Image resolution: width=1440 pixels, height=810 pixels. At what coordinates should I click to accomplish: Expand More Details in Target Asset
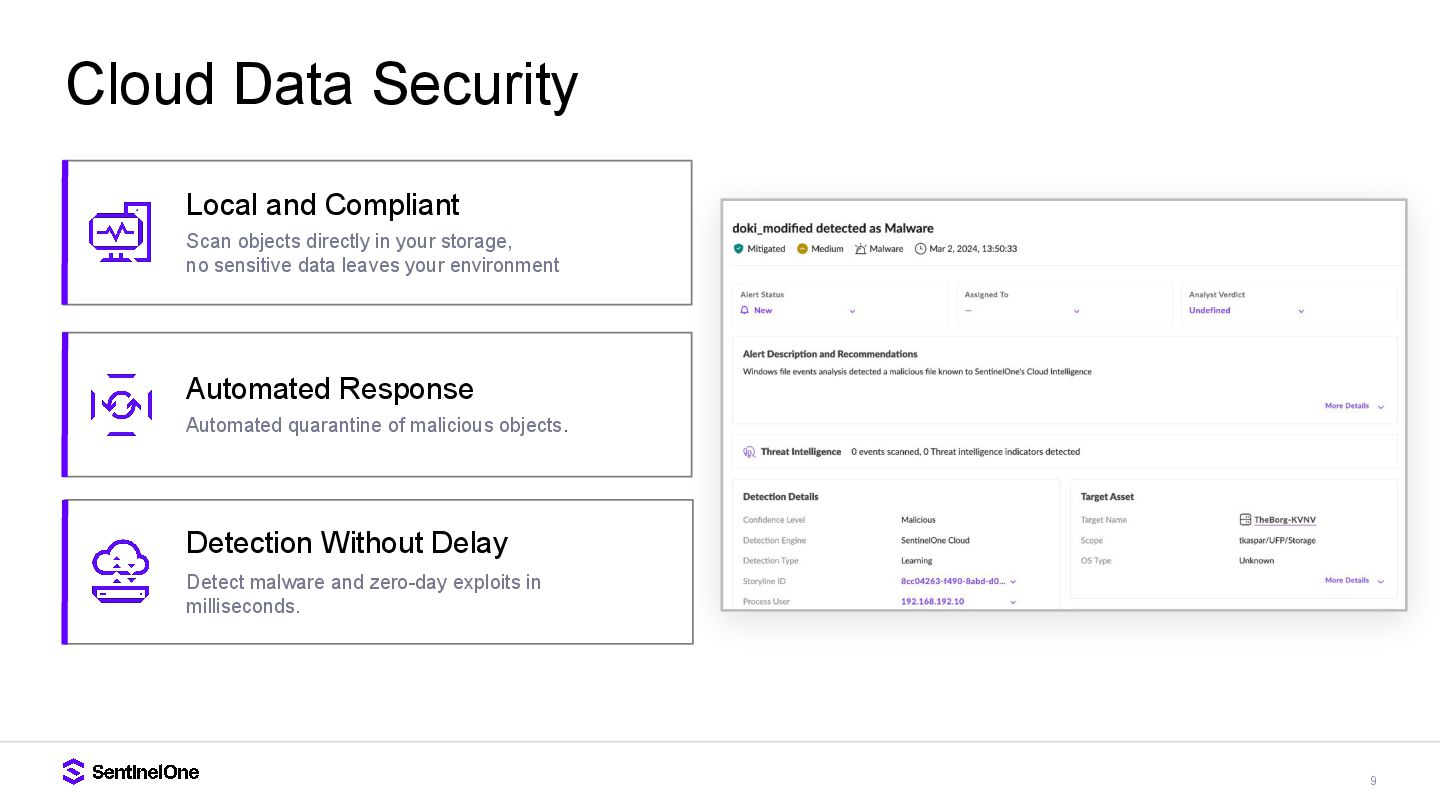(1354, 580)
